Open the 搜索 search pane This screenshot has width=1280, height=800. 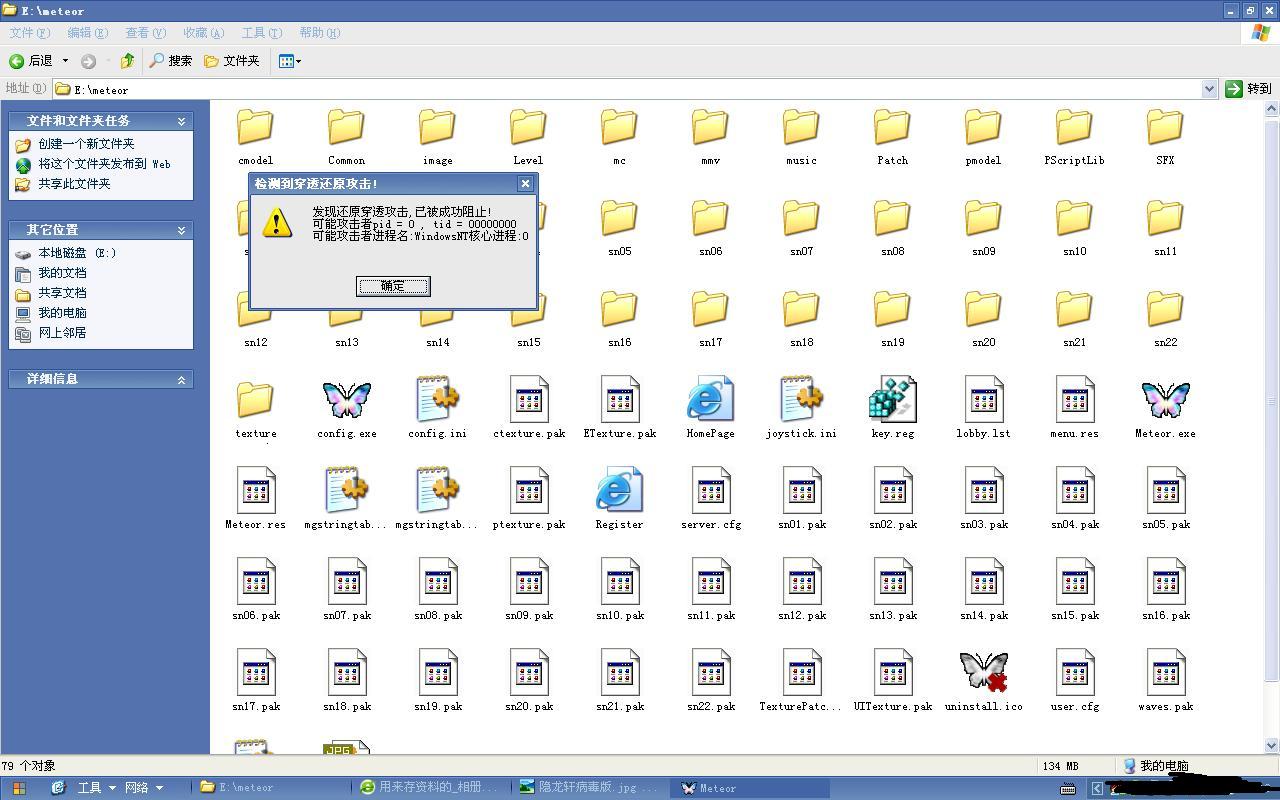tap(170, 61)
